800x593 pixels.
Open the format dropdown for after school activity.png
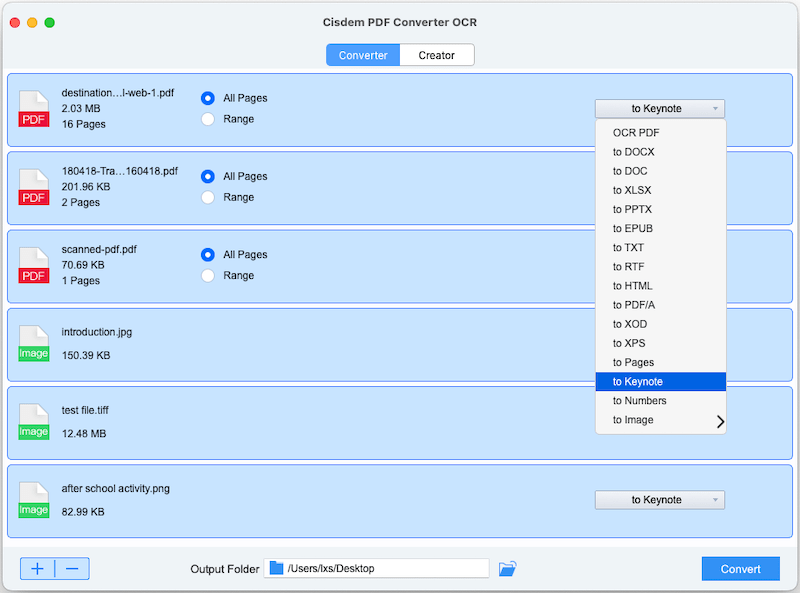click(x=659, y=499)
